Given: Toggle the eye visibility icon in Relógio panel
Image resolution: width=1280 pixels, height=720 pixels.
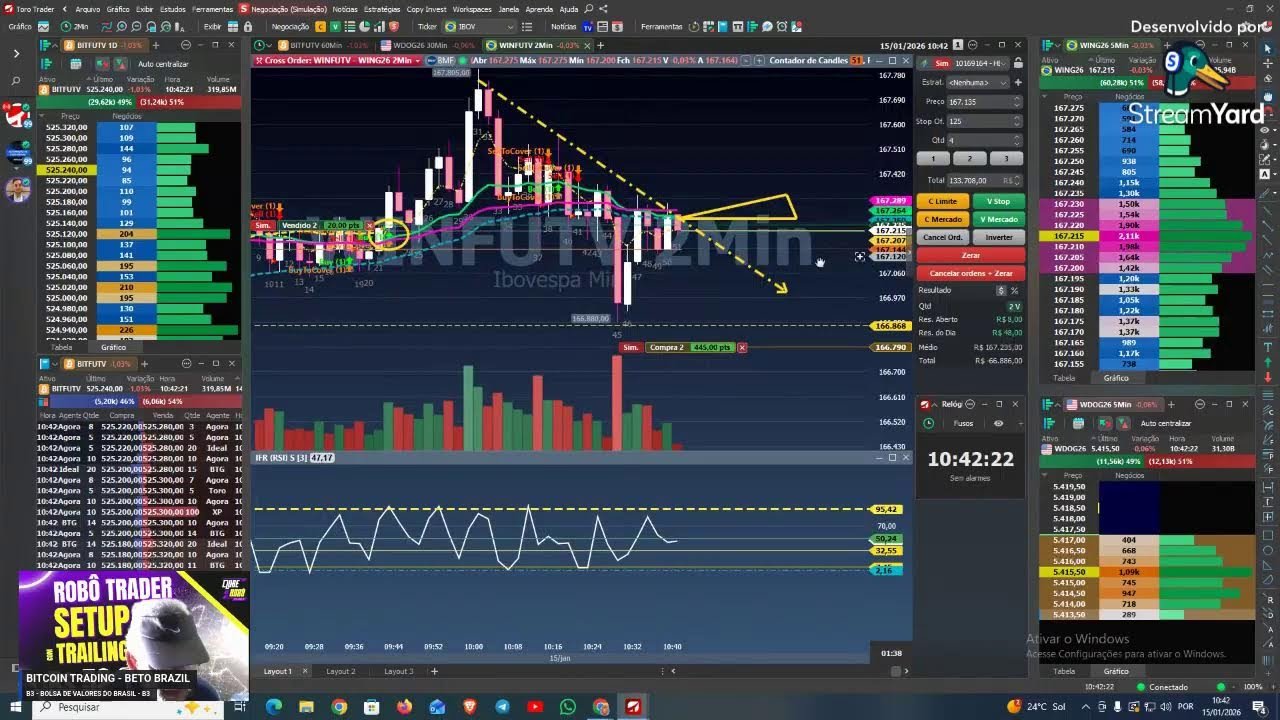Looking at the screenshot, I should coord(998,423).
